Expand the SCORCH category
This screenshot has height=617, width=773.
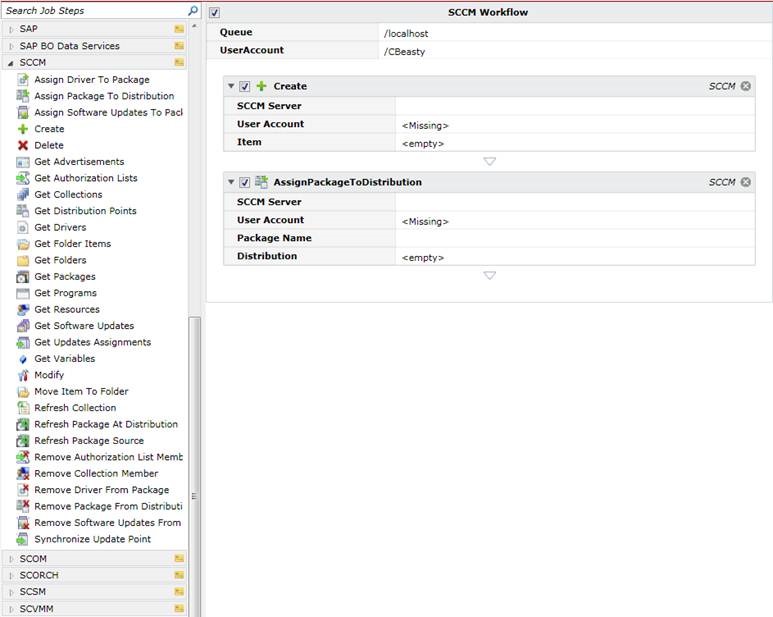point(11,575)
